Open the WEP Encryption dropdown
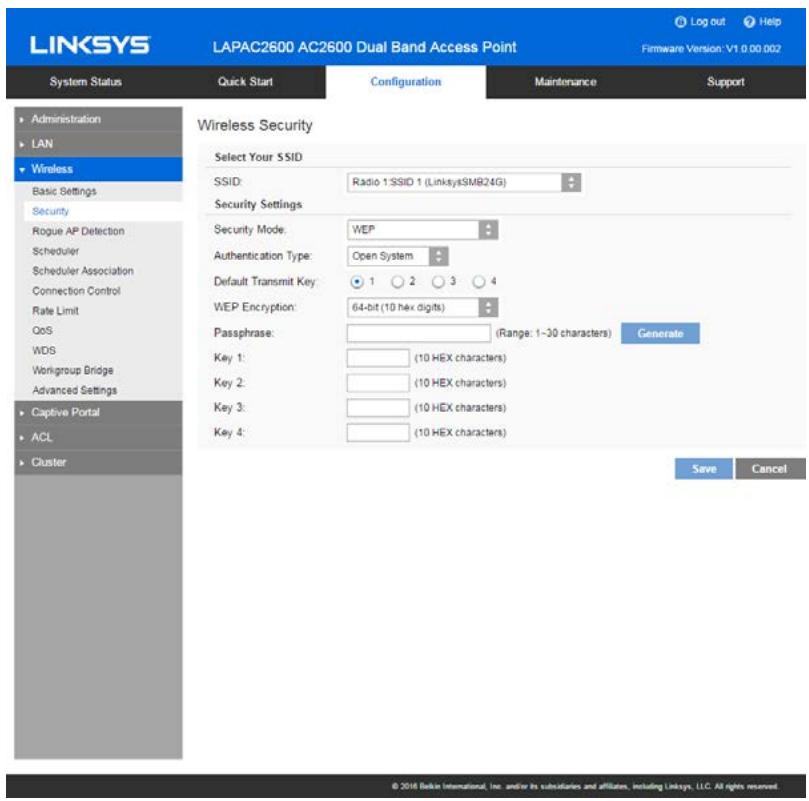 click(423, 308)
